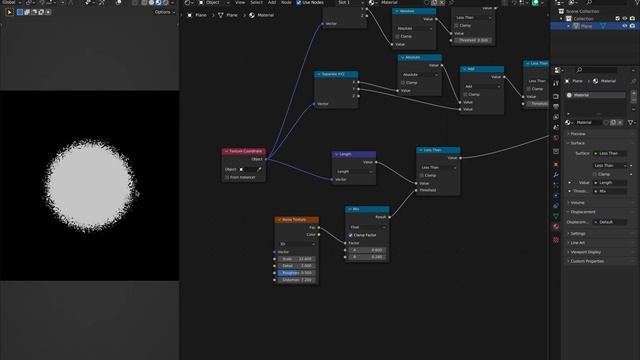Click the properties search field

pyautogui.click(x=595, y=70)
